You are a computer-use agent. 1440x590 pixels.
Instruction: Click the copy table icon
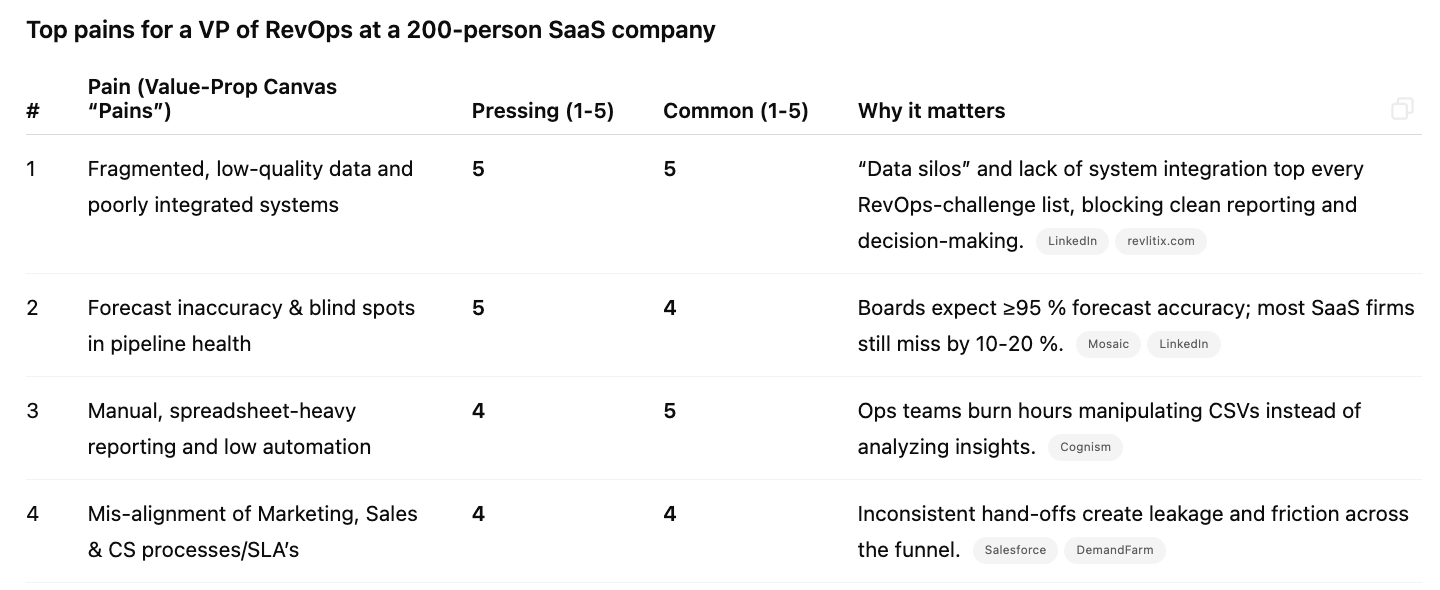[1402, 109]
